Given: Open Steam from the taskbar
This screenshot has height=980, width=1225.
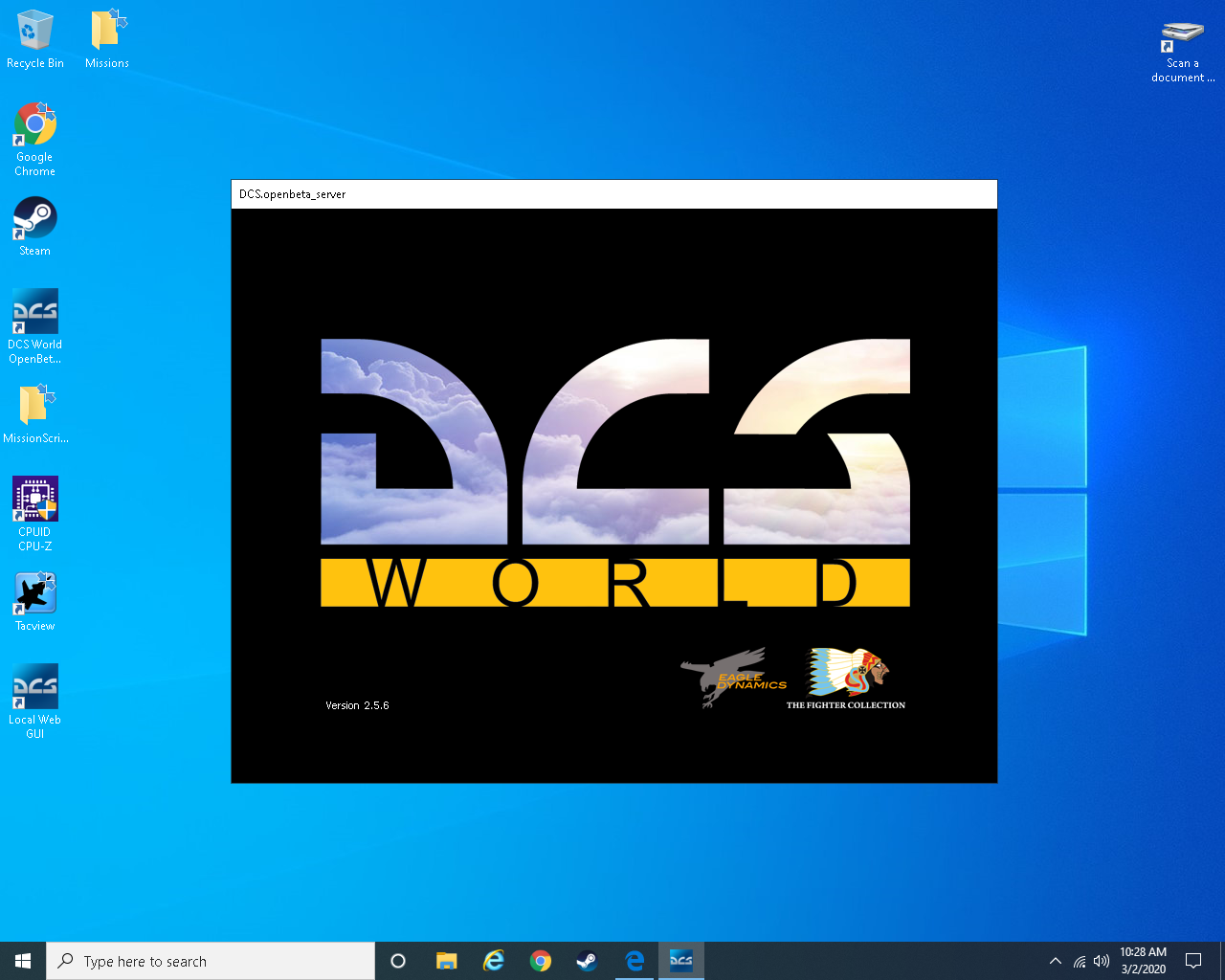Looking at the screenshot, I should (587, 961).
